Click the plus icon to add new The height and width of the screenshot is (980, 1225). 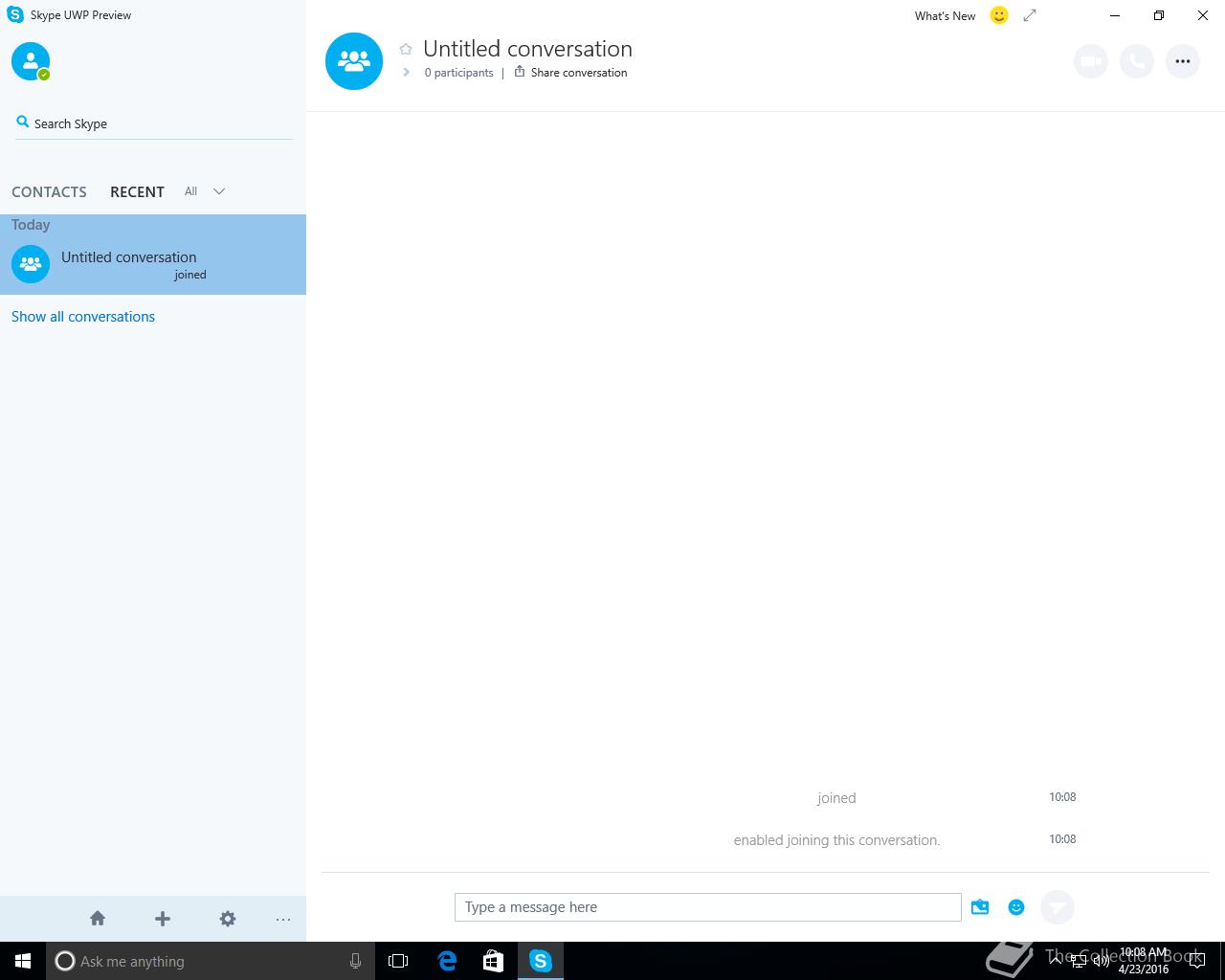tap(163, 919)
